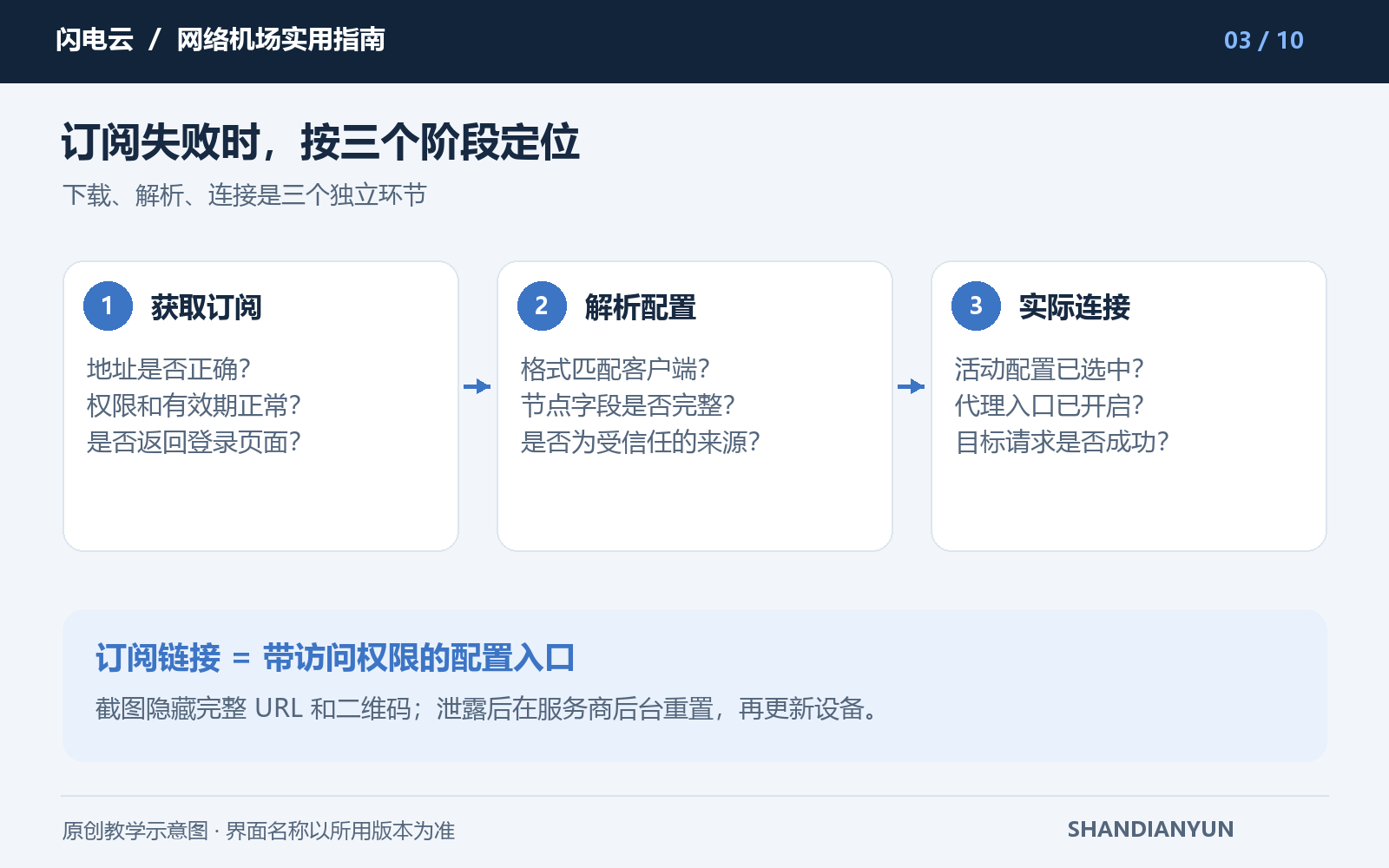Image resolution: width=1389 pixels, height=868 pixels.
Task: Click the 解析配置 card title
Action: tap(640, 307)
